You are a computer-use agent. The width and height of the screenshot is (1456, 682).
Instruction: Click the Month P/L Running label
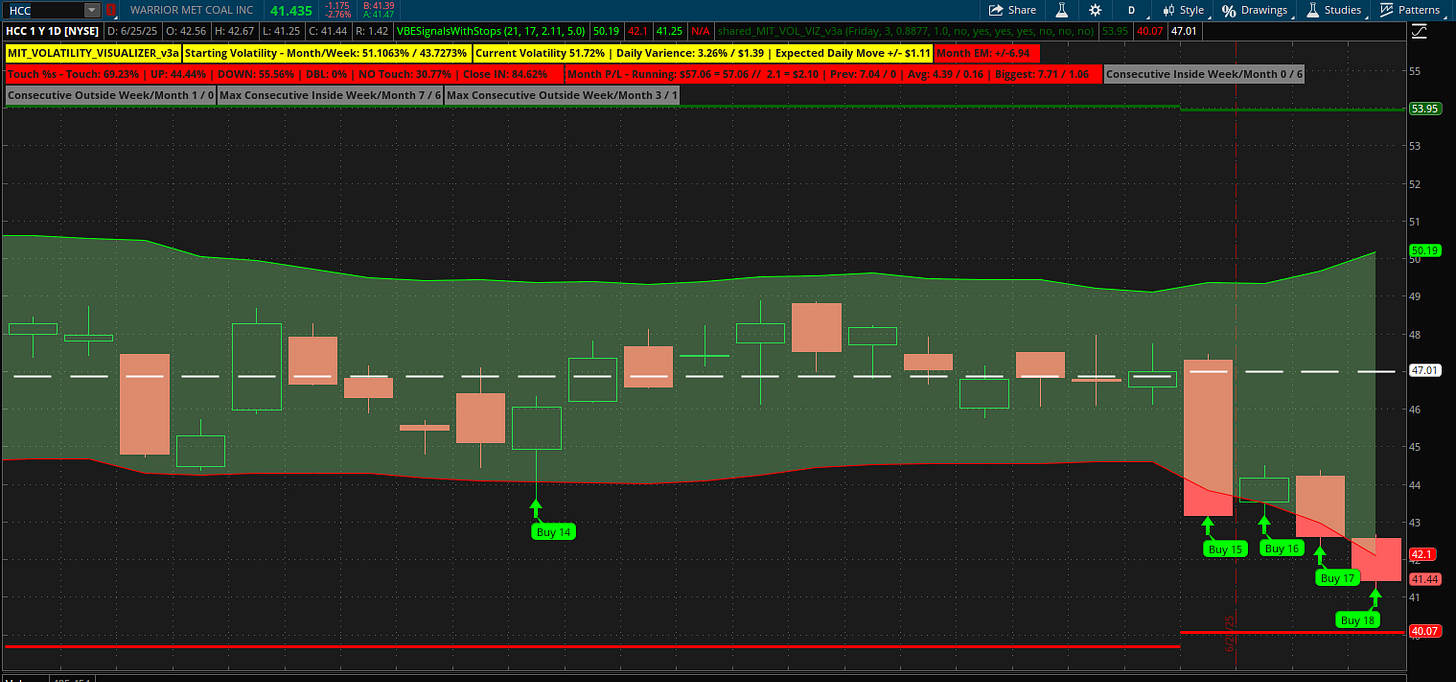pyautogui.click(x=833, y=74)
